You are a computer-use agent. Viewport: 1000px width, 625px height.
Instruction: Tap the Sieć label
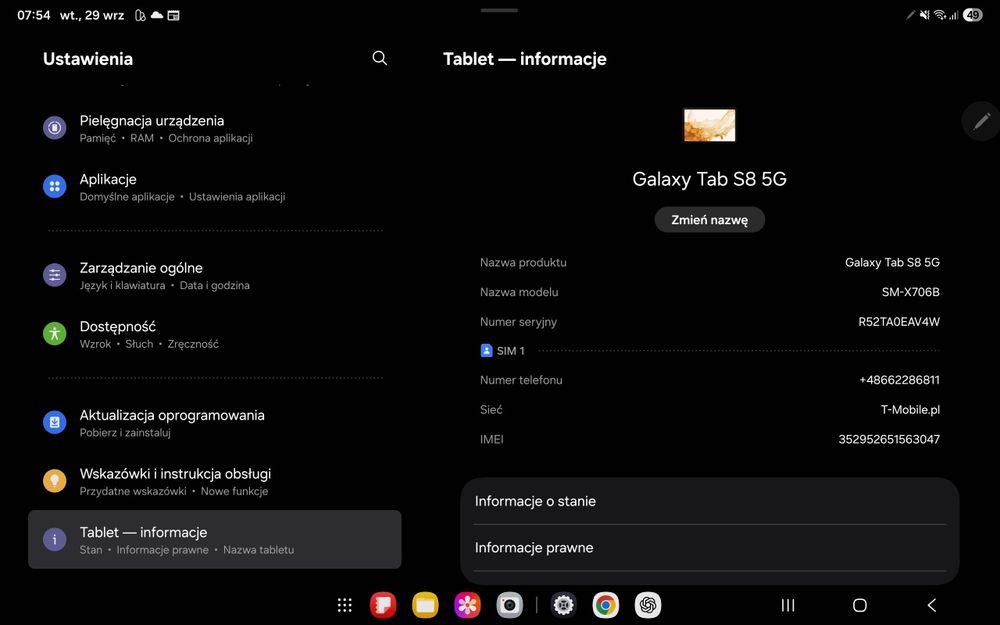pos(491,410)
